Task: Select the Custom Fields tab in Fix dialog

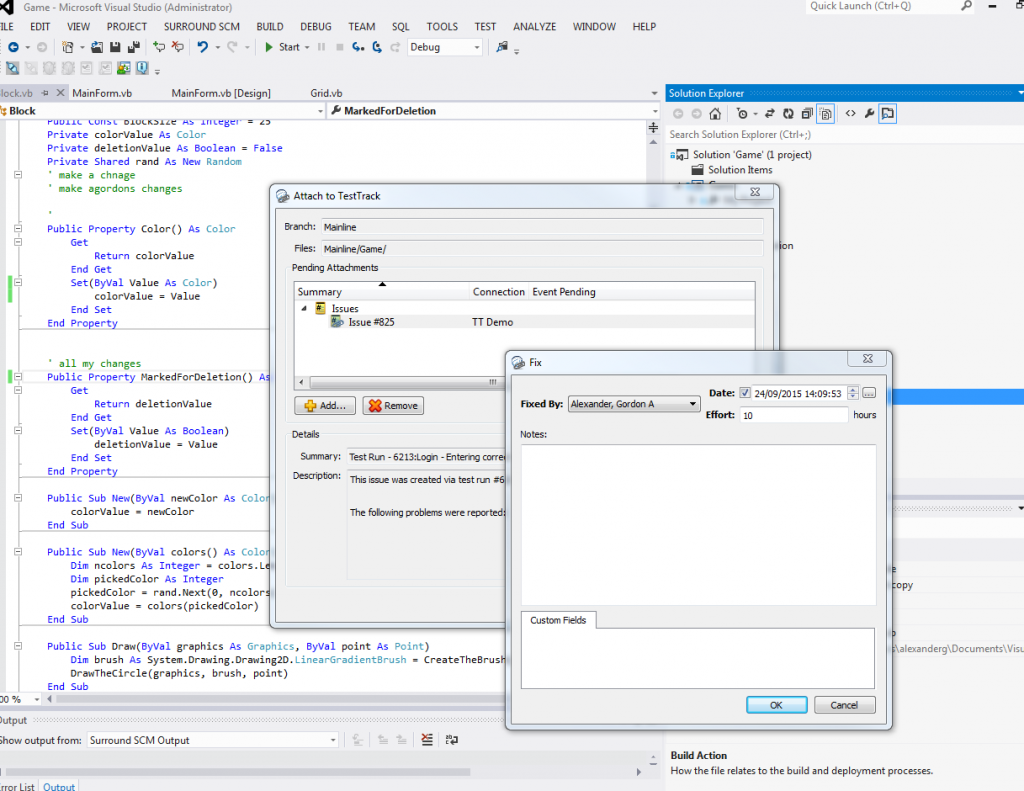Action: (558, 621)
